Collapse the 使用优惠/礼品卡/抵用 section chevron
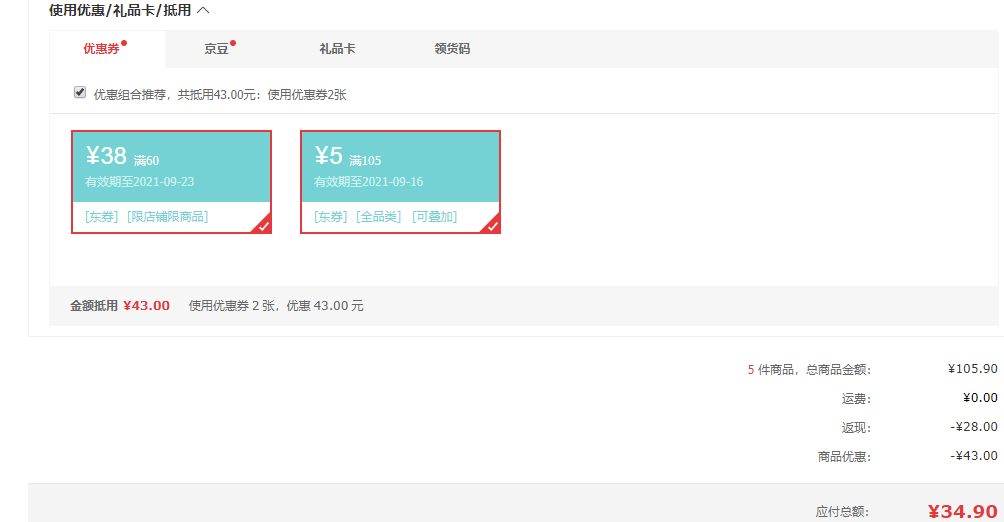The height and width of the screenshot is (522, 1004). 203,10
